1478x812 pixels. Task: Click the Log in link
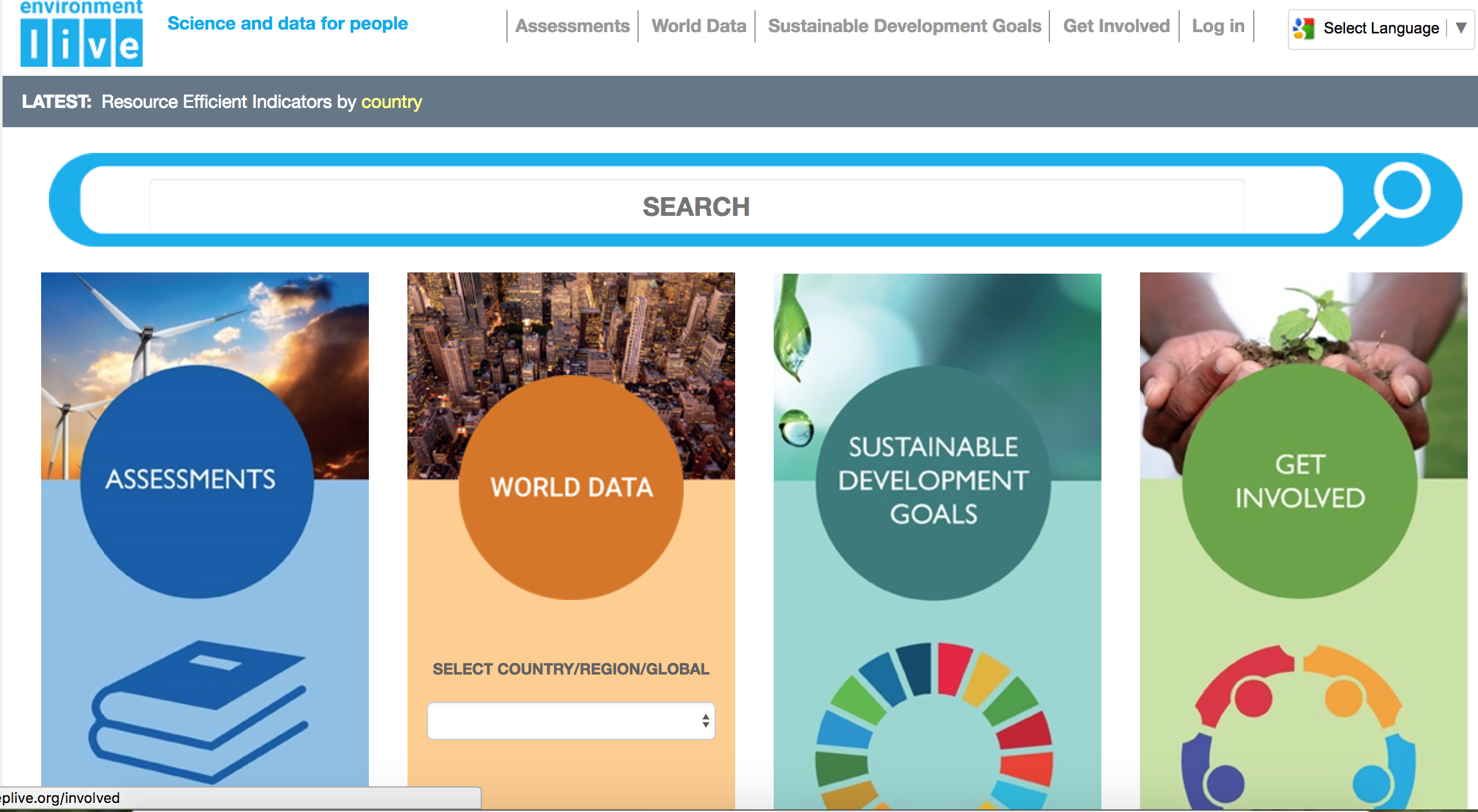coord(1218,26)
